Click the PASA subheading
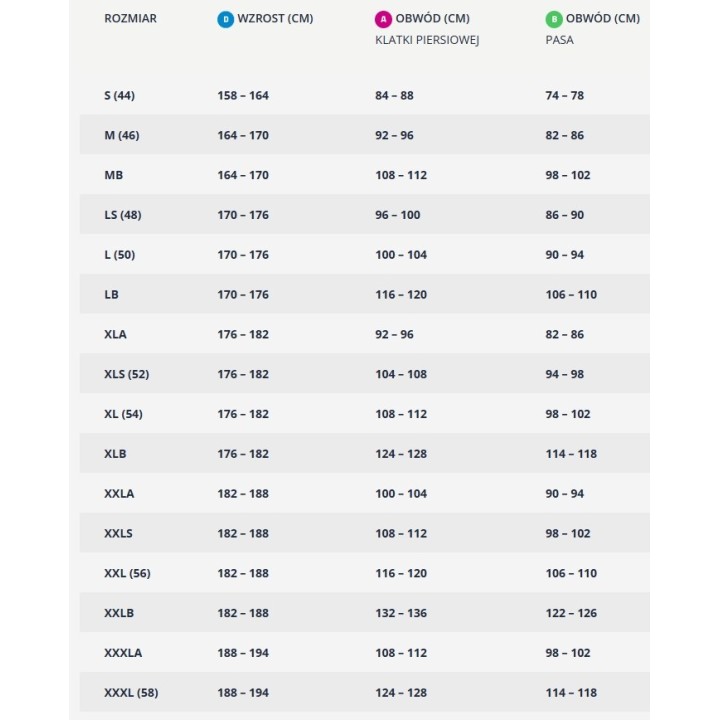Image resolution: width=720 pixels, height=720 pixels. (559, 40)
